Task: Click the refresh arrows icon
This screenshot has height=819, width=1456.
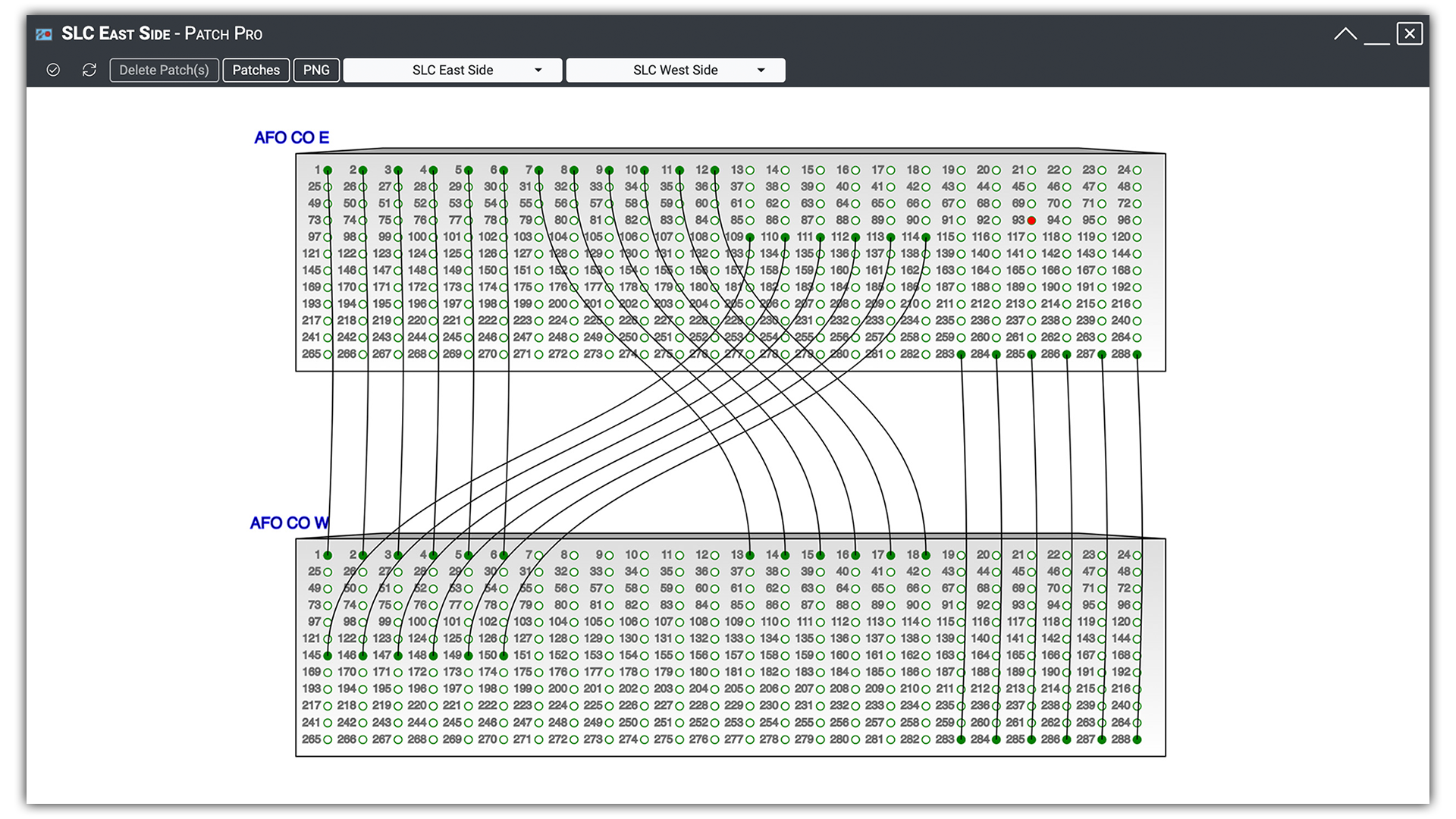Action: 89,70
